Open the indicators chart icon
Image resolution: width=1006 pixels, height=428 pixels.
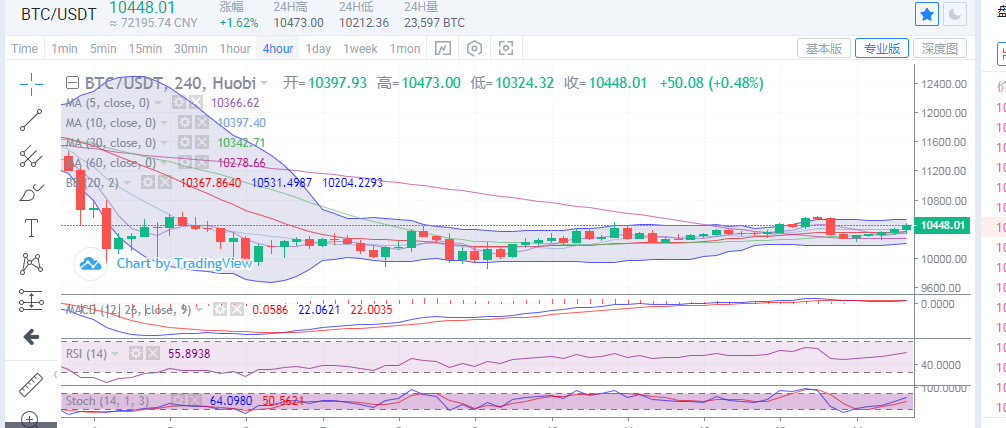pos(443,49)
